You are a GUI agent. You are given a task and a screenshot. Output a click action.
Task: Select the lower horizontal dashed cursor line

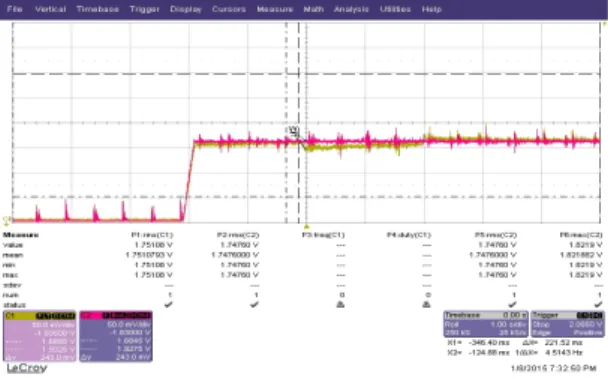pos(306,197)
